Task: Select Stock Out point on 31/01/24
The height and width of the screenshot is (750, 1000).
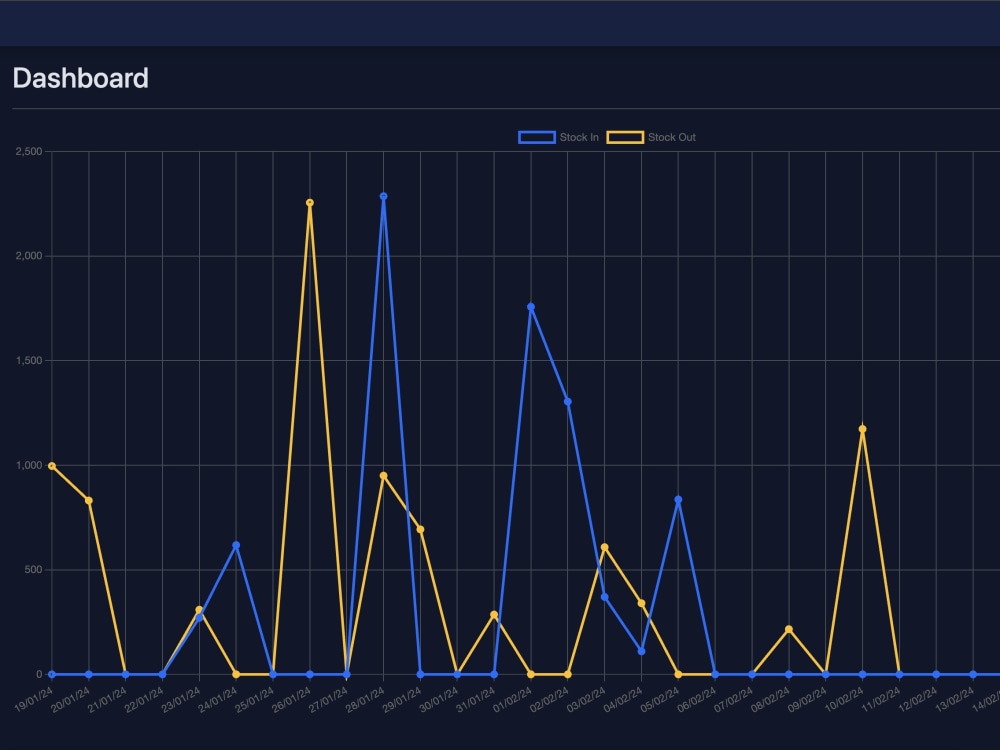Action: [494, 615]
